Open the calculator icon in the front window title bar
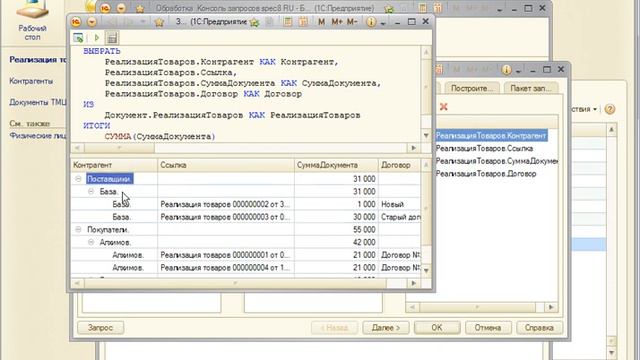The width and height of the screenshot is (640, 360). pos(288,22)
